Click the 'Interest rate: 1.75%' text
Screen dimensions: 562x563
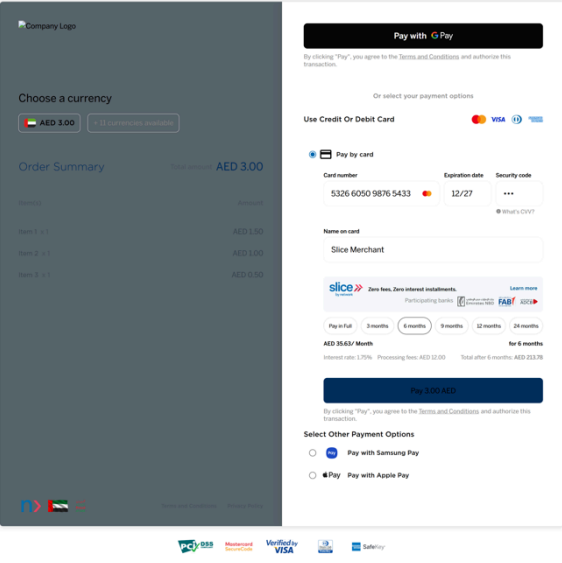point(348,357)
